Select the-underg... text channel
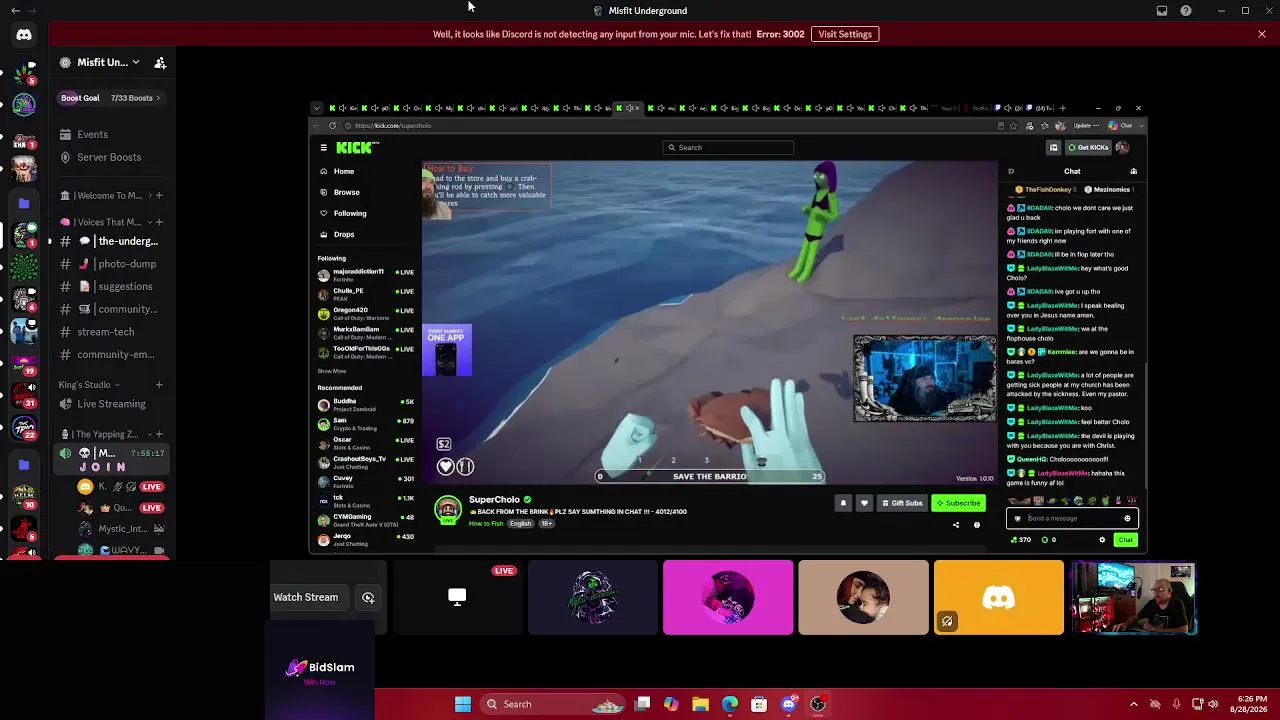1280x720 pixels. [111, 241]
